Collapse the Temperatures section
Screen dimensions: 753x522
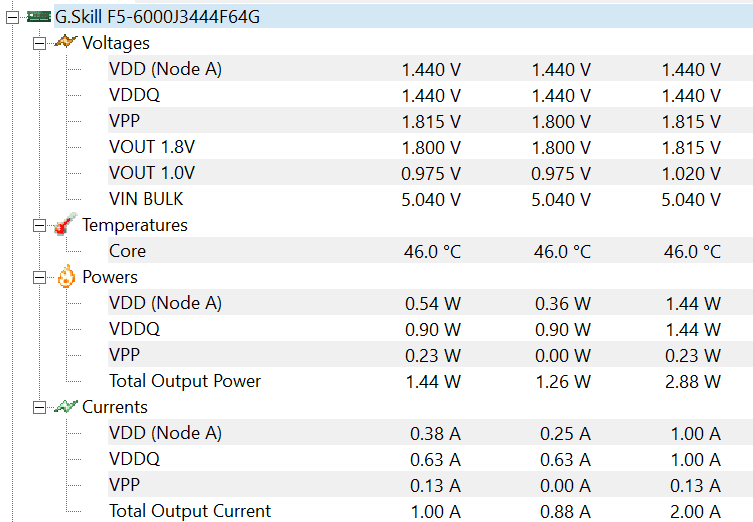tap(39, 225)
